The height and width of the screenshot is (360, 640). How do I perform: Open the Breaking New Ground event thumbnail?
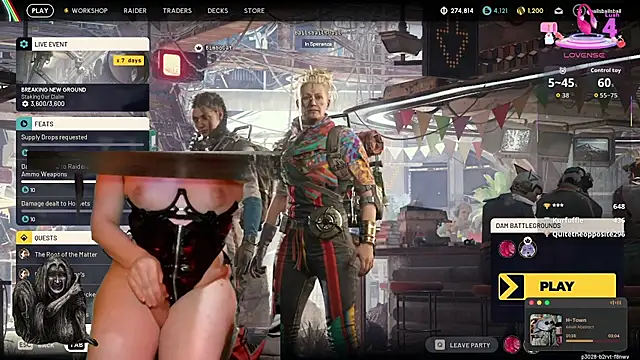click(x=83, y=67)
